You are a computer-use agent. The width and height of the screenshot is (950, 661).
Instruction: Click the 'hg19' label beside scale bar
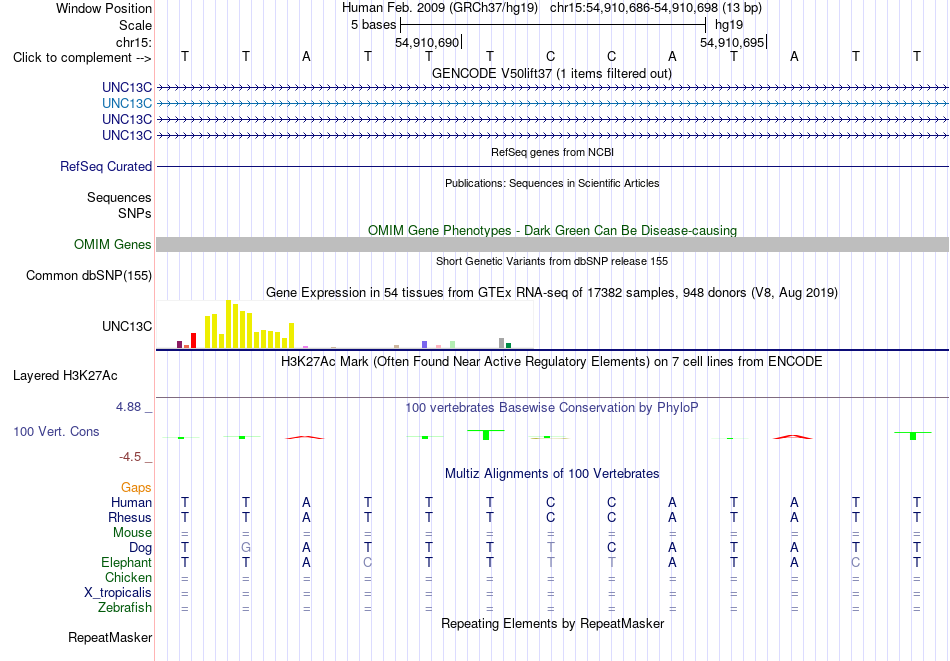[x=729, y=25]
